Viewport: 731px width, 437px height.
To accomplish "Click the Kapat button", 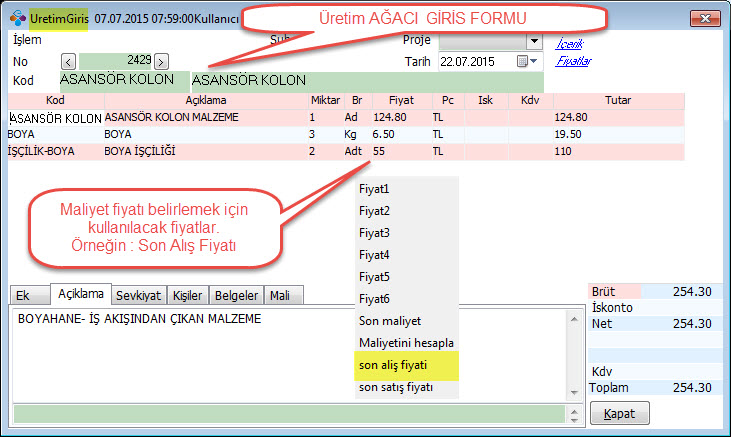I will point(620,413).
